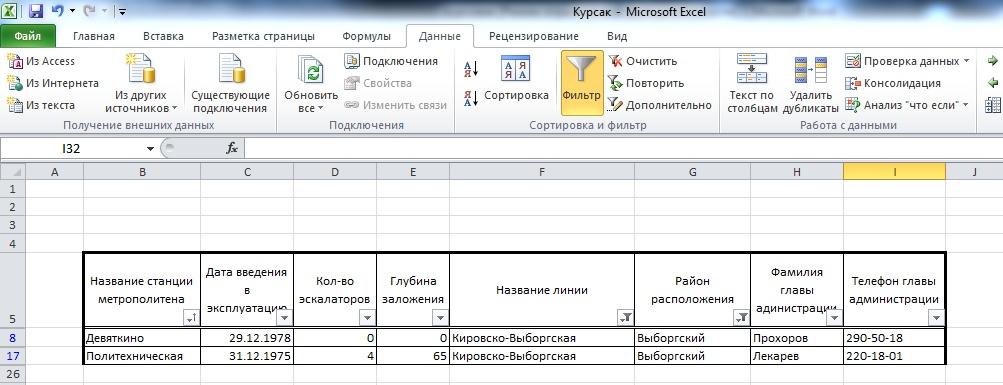Switch to the Разметка страницы tab
The height and width of the screenshot is (385, 1003).
(x=263, y=36)
